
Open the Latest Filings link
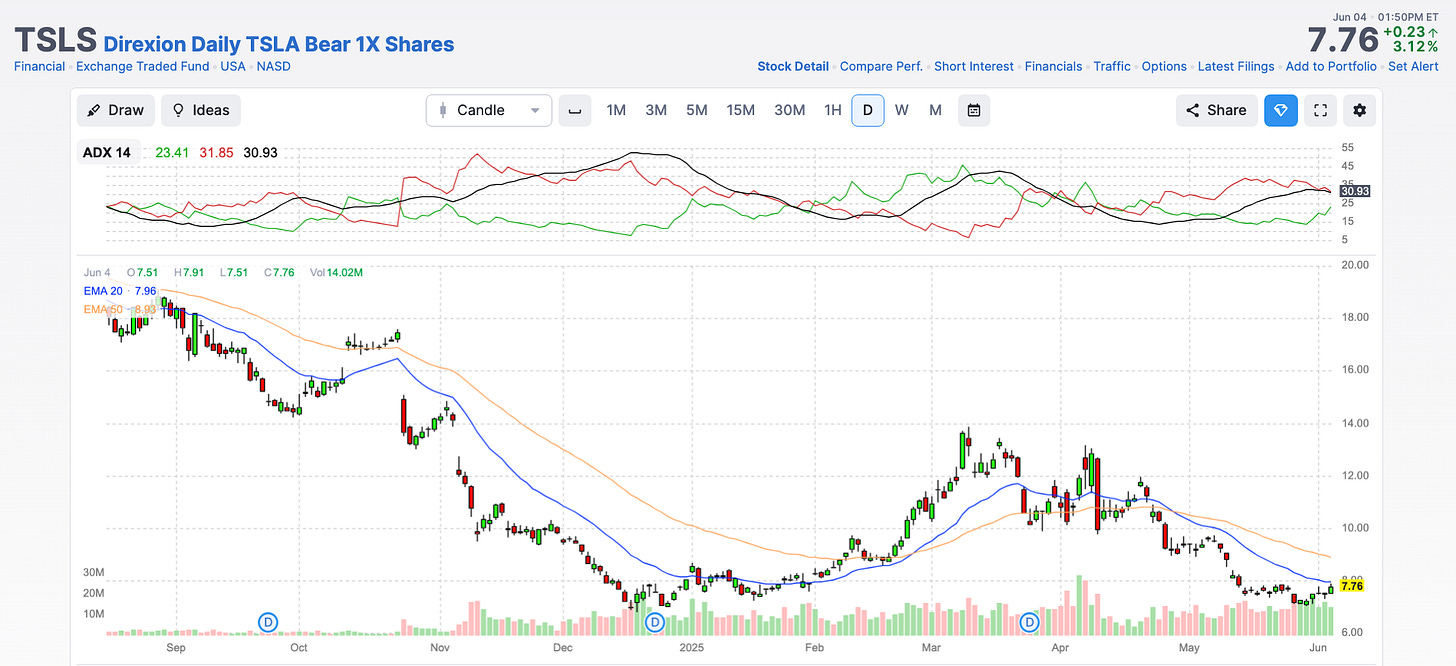[x=1236, y=66]
